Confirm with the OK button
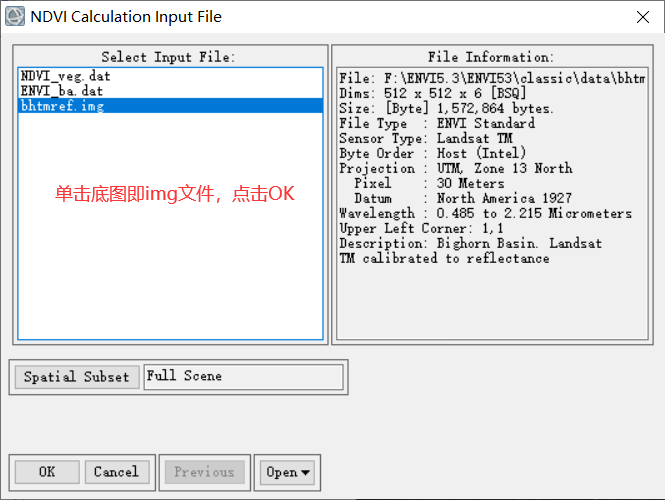 click(x=47, y=472)
